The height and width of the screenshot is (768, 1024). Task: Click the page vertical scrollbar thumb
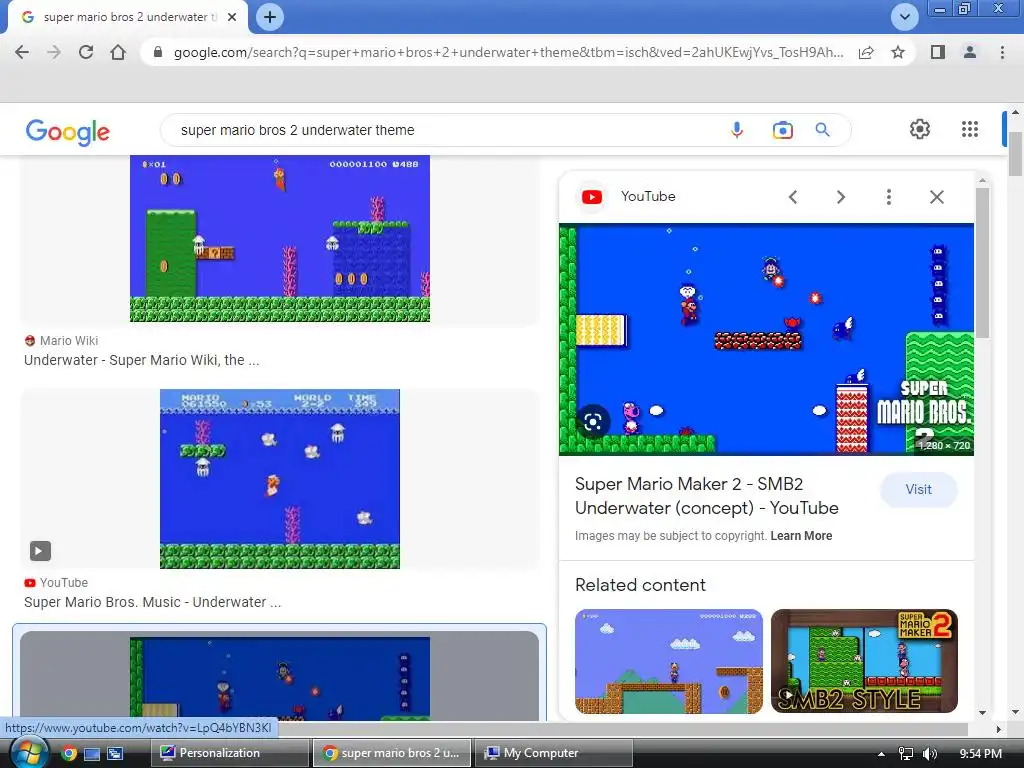coord(1015,153)
